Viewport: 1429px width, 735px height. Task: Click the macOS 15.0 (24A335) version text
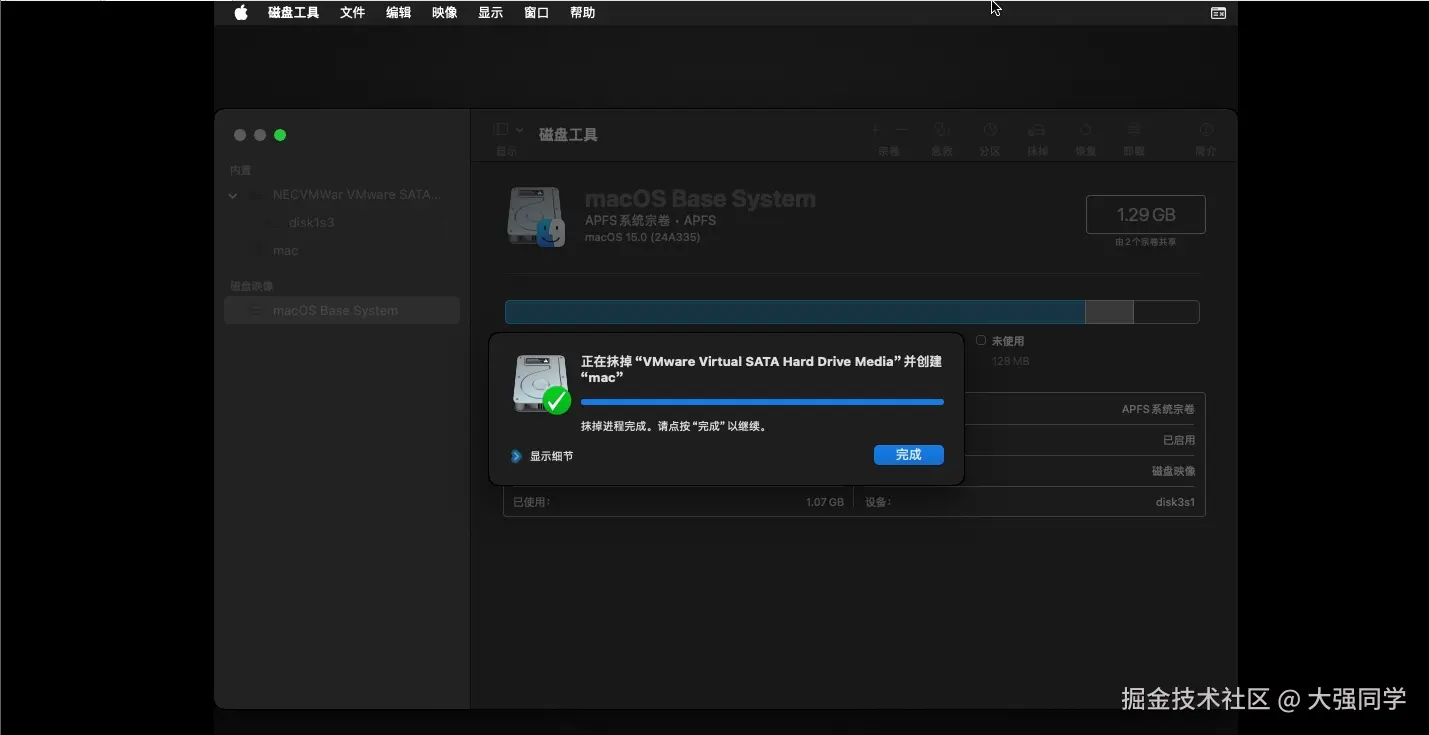(x=642, y=238)
